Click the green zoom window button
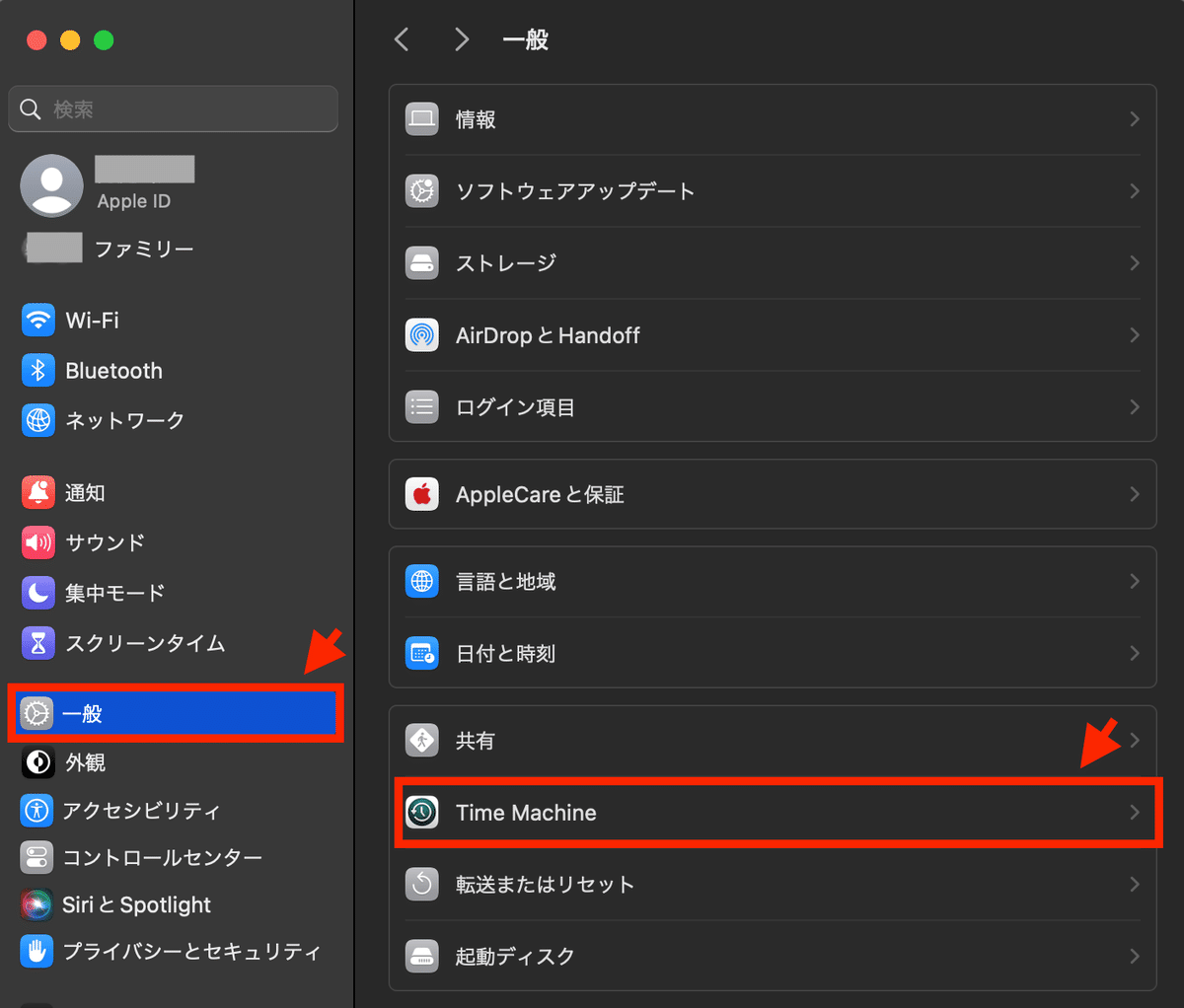Viewport: 1184px width, 1008px height. 104,40
